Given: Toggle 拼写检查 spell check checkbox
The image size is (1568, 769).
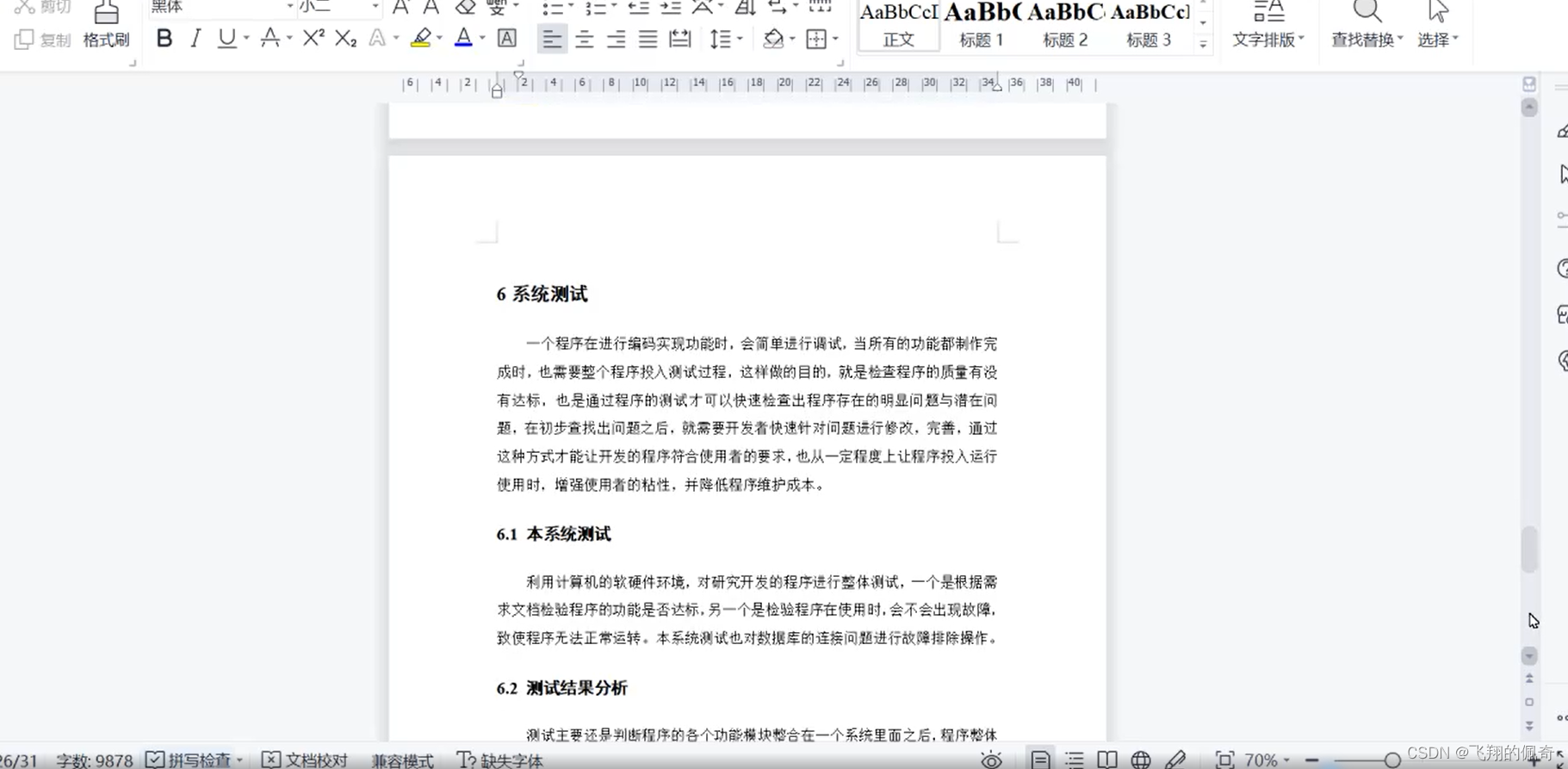Looking at the screenshot, I should pyautogui.click(x=154, y=760).
